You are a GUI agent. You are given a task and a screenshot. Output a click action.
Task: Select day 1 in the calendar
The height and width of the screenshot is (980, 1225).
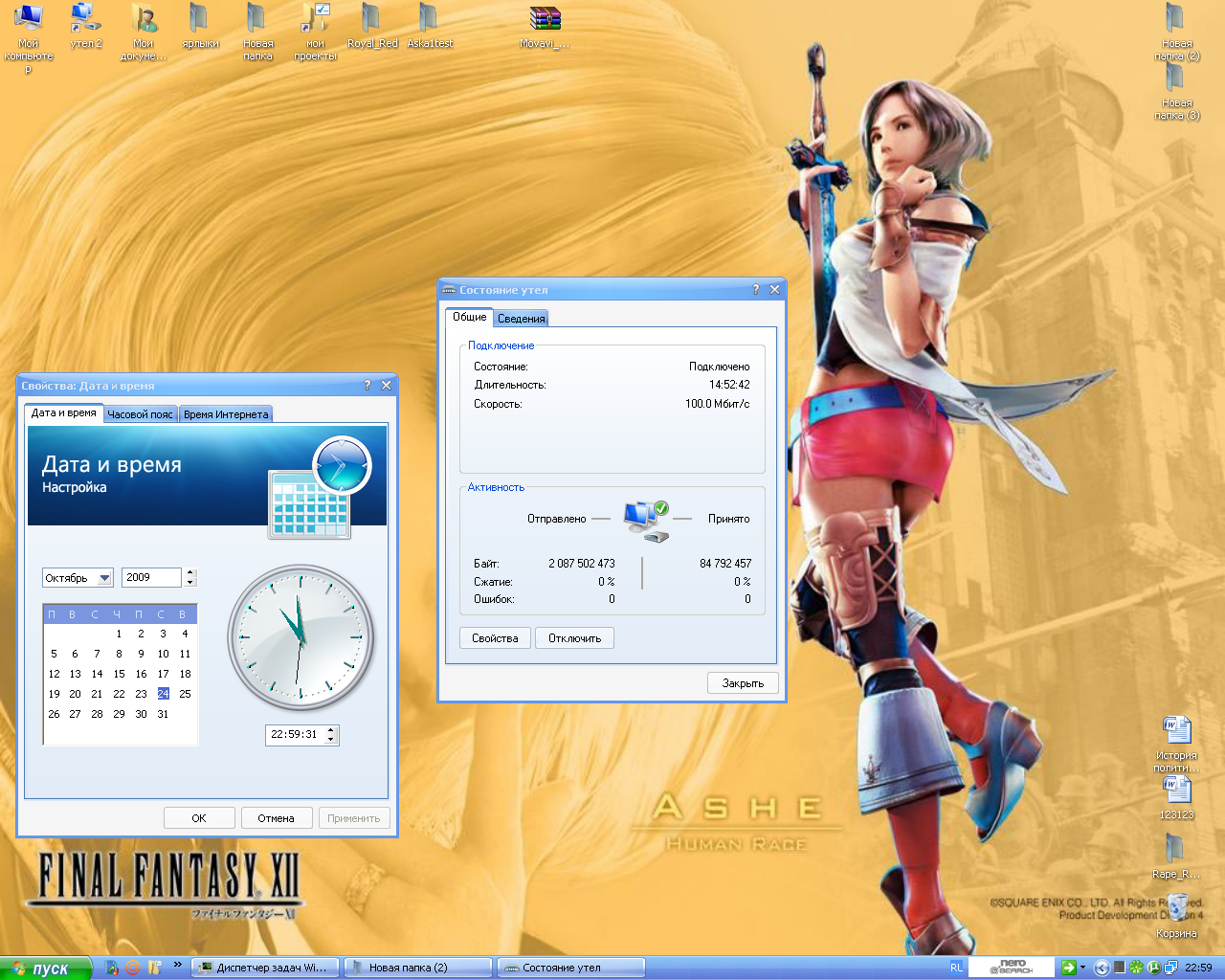point(119,634)
